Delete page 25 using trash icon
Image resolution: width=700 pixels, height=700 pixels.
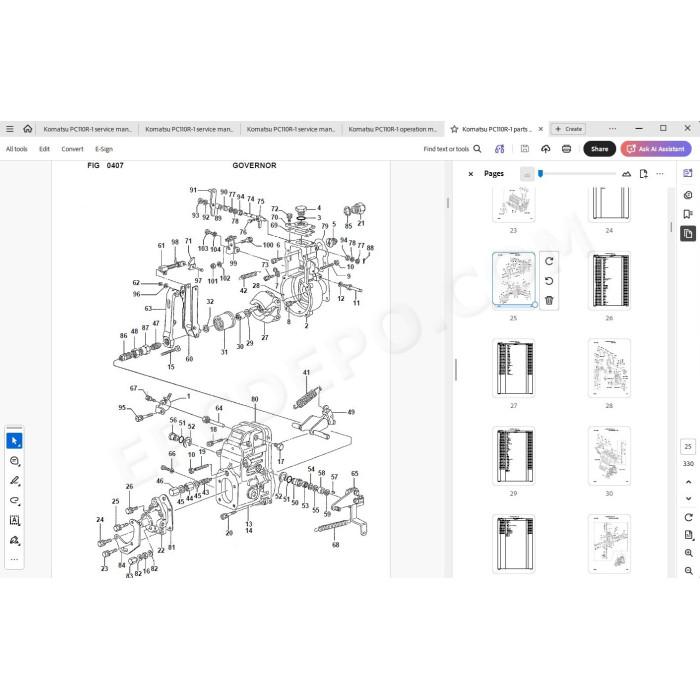(549, 300)
